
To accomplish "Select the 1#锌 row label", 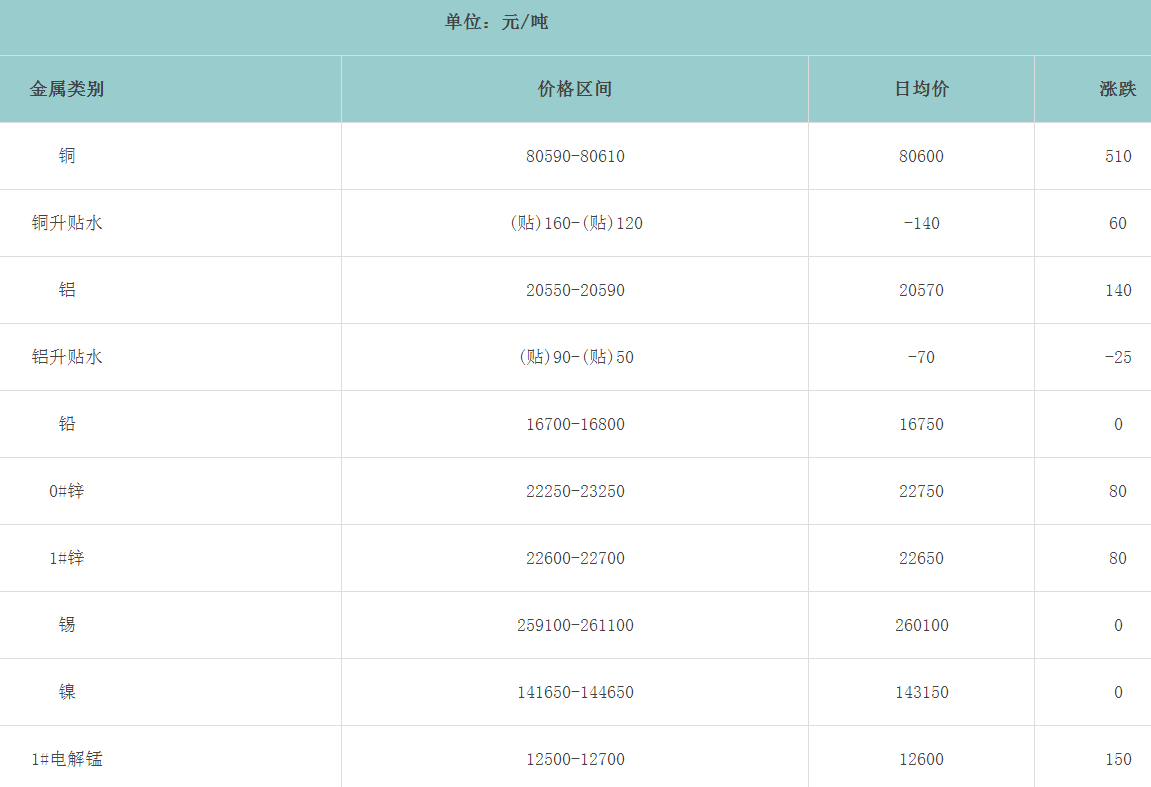I will pos(67,558).
